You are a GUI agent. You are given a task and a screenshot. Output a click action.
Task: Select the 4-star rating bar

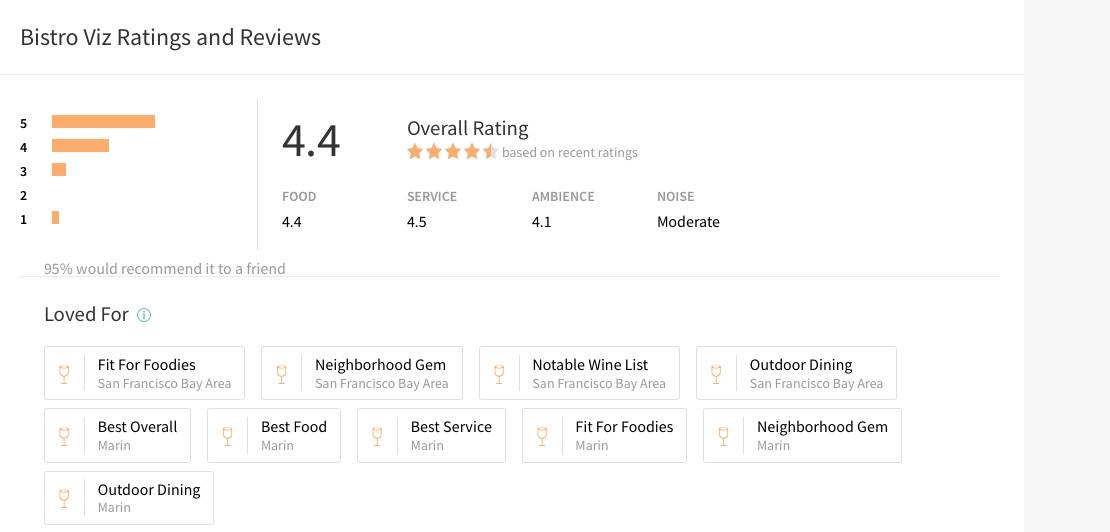click(x=80, y=146)
